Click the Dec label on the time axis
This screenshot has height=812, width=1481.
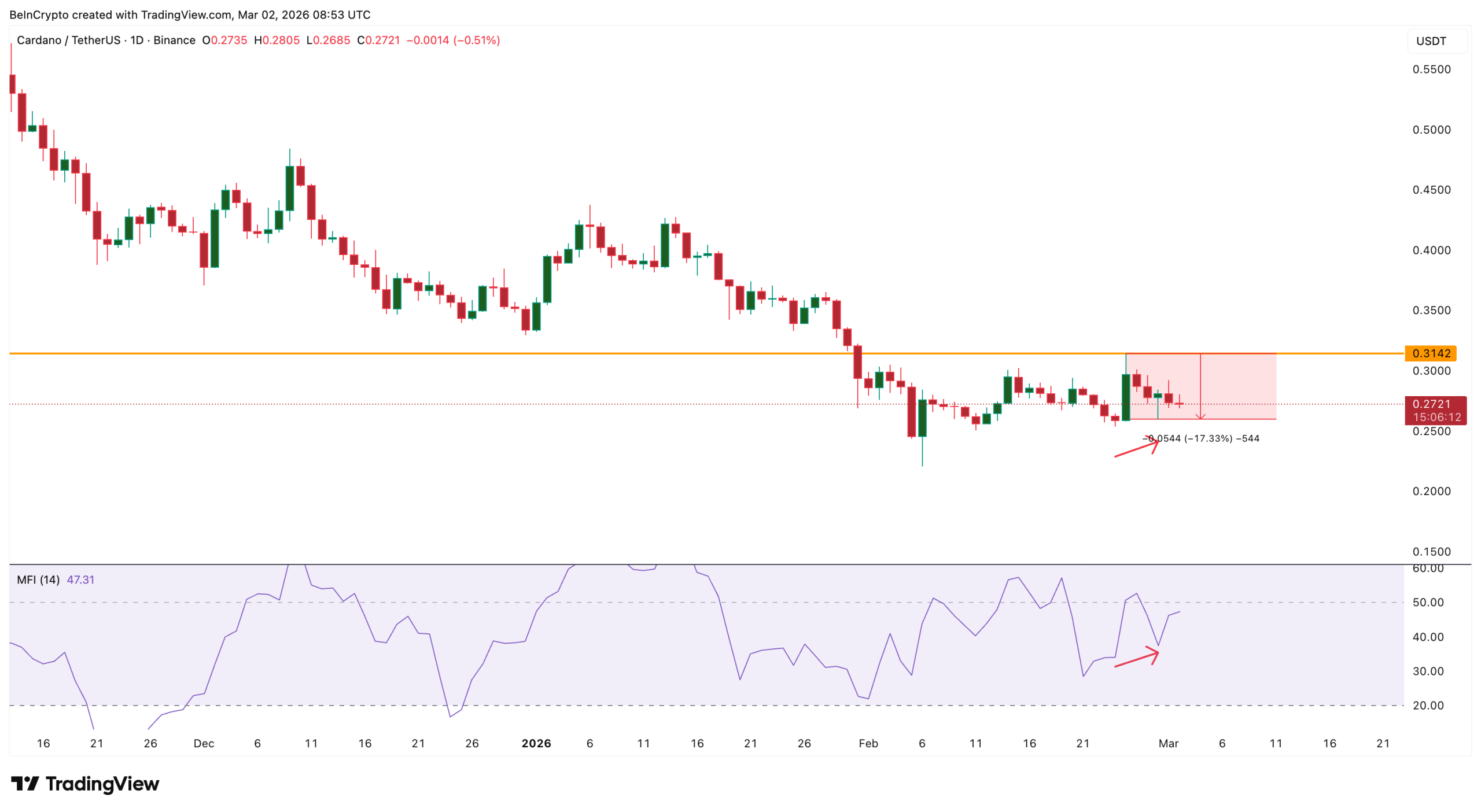click(x=204, y=743)
